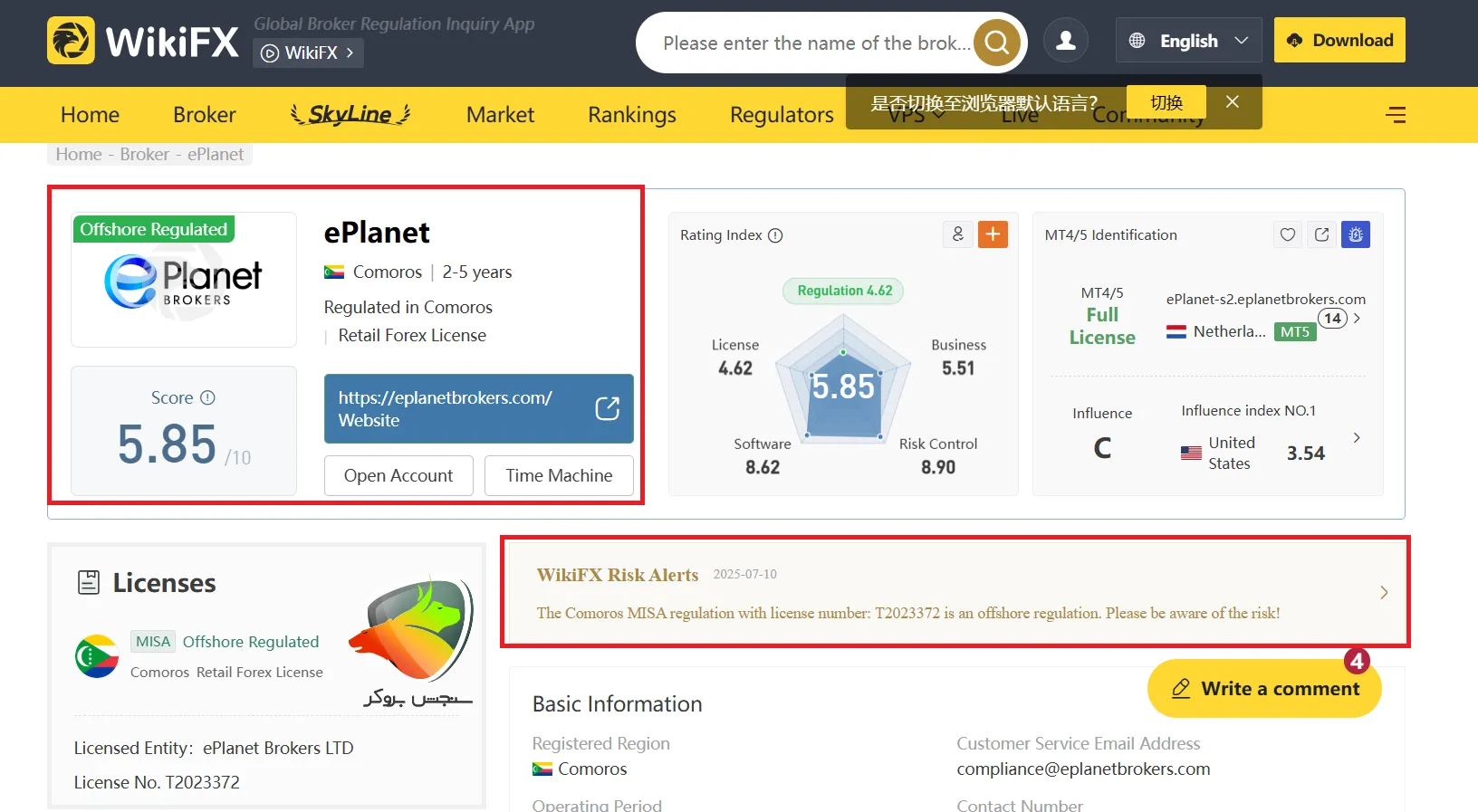Click Licensed Entity ePlanet Brokers LTD

[214, 748]
